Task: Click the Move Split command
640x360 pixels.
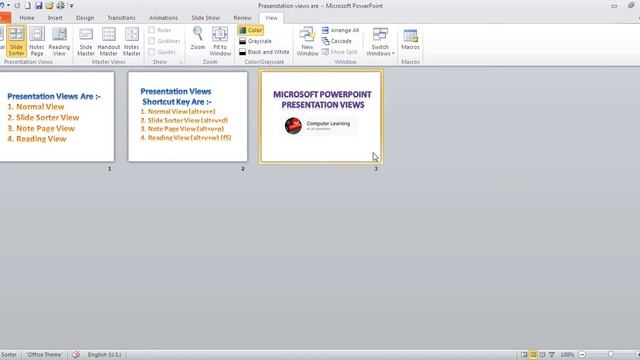Action: [340, 52]
